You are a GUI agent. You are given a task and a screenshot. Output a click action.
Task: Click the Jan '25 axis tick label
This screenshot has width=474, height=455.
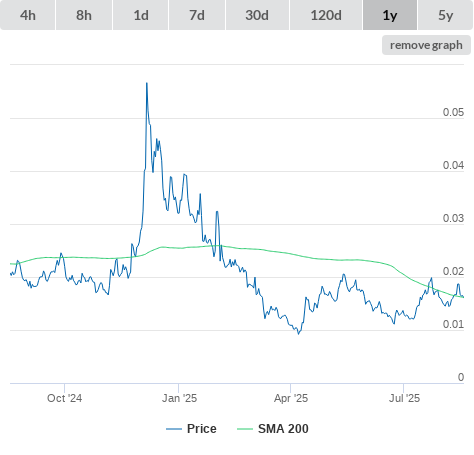(179, 398)
